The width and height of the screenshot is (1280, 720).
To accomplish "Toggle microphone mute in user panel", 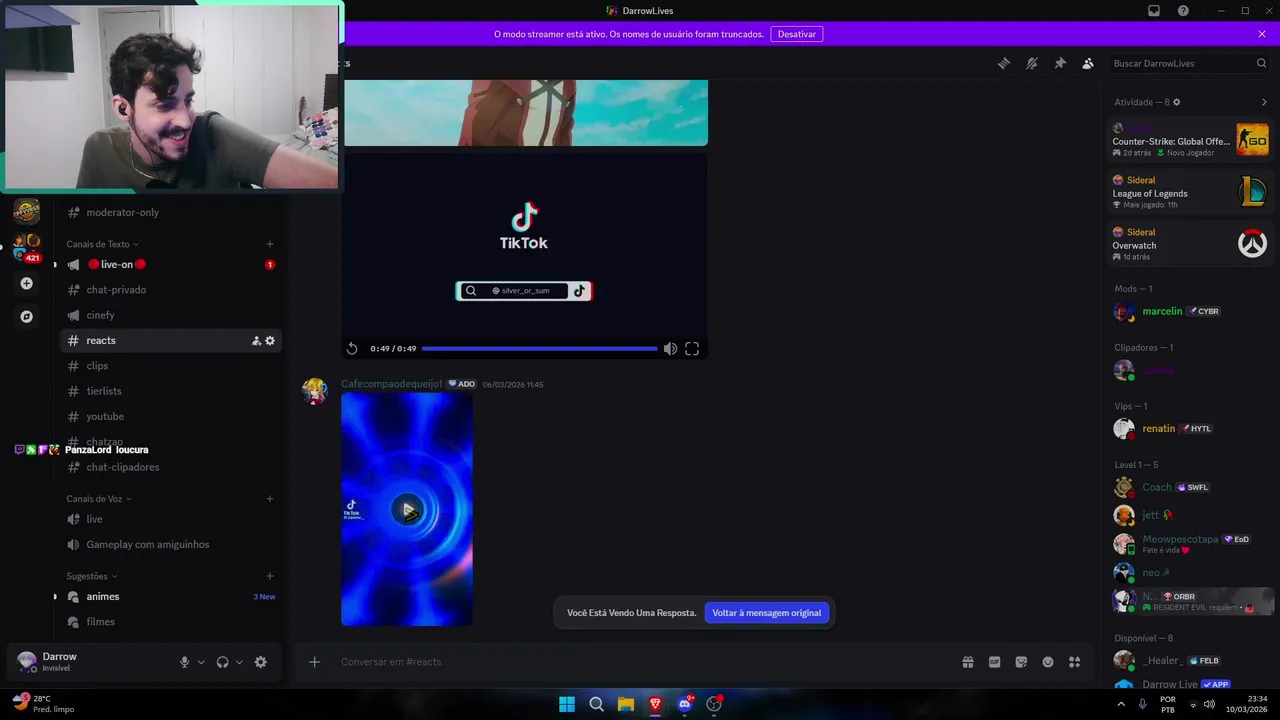I will pos(184,662).
